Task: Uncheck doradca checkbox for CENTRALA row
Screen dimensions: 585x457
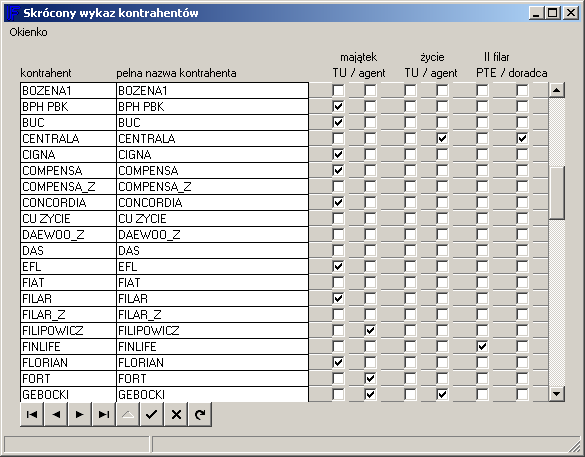Action: 522,138
